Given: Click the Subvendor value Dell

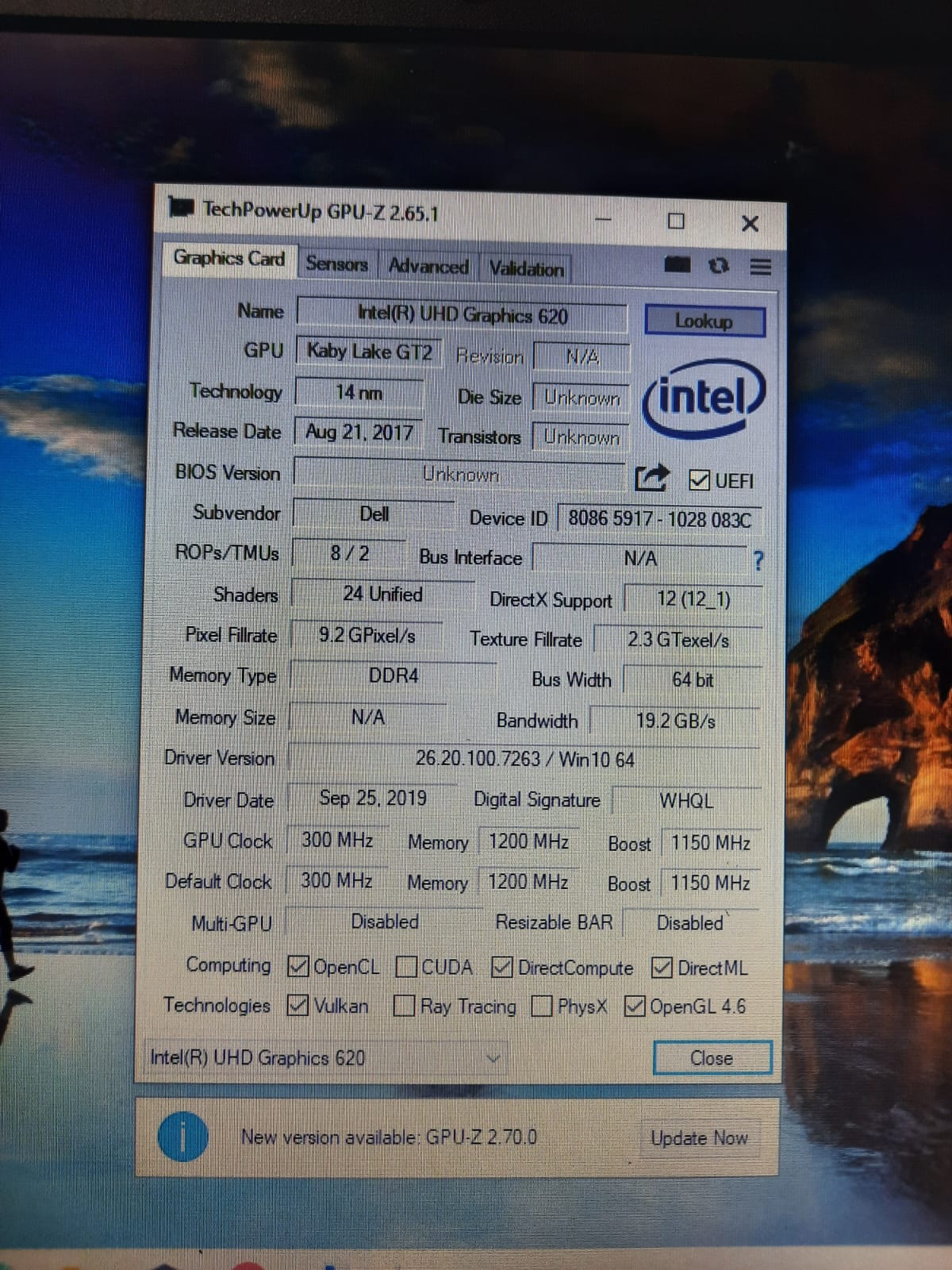Looking at the screenshot, I should point(374,514).
